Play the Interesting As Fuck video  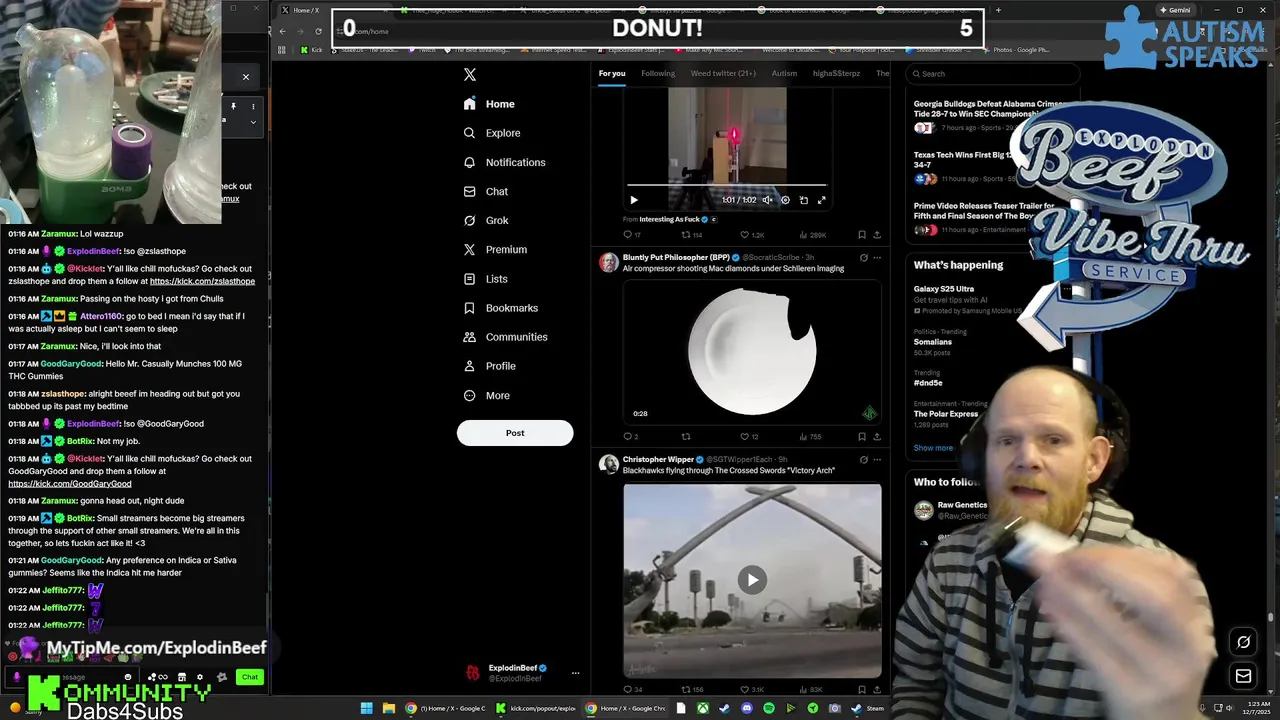tap(633, 200)
